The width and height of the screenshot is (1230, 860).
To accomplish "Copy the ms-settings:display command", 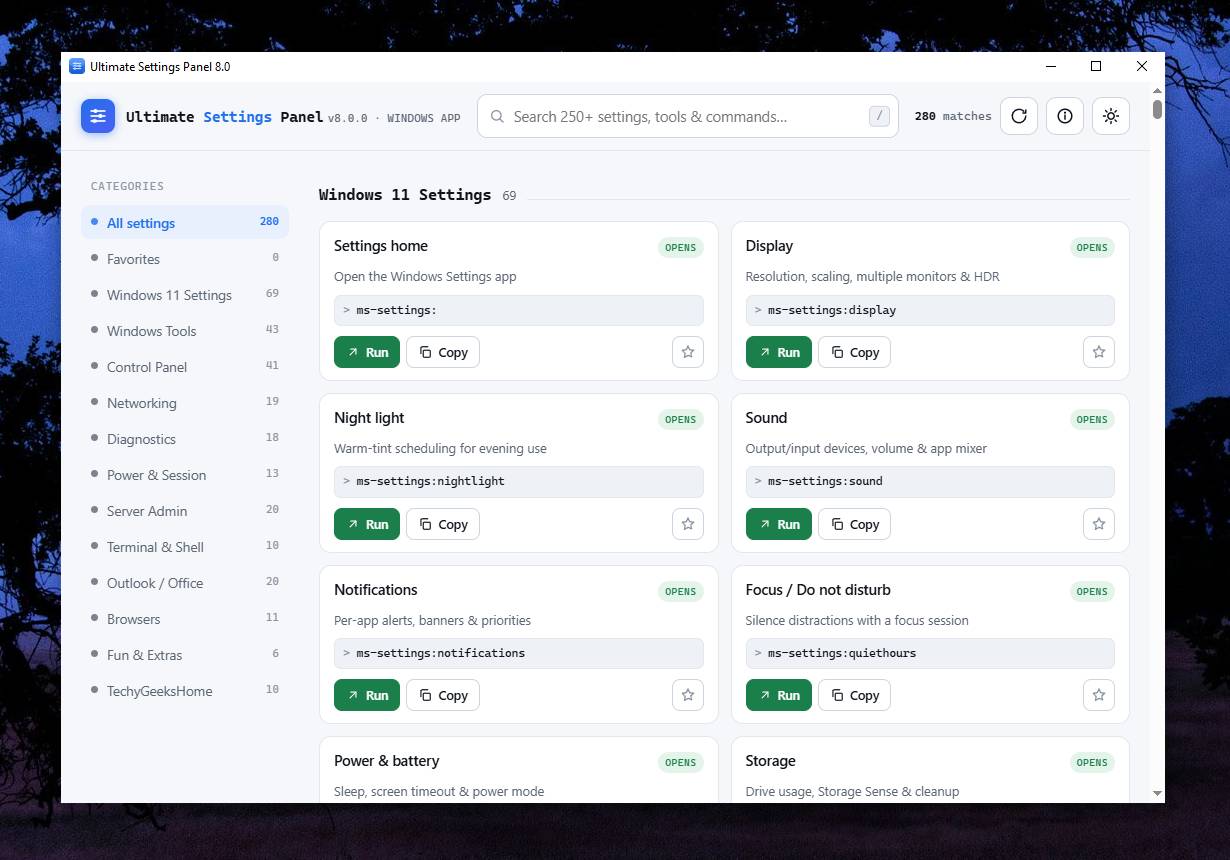I will pos(854,352).
